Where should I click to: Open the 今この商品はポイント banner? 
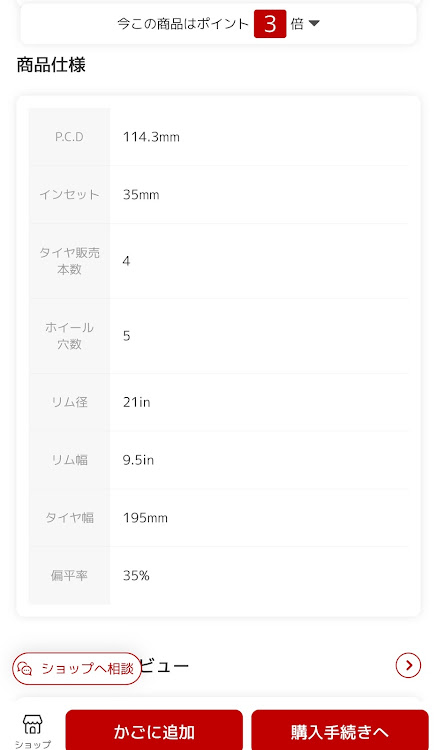(218, 24)
